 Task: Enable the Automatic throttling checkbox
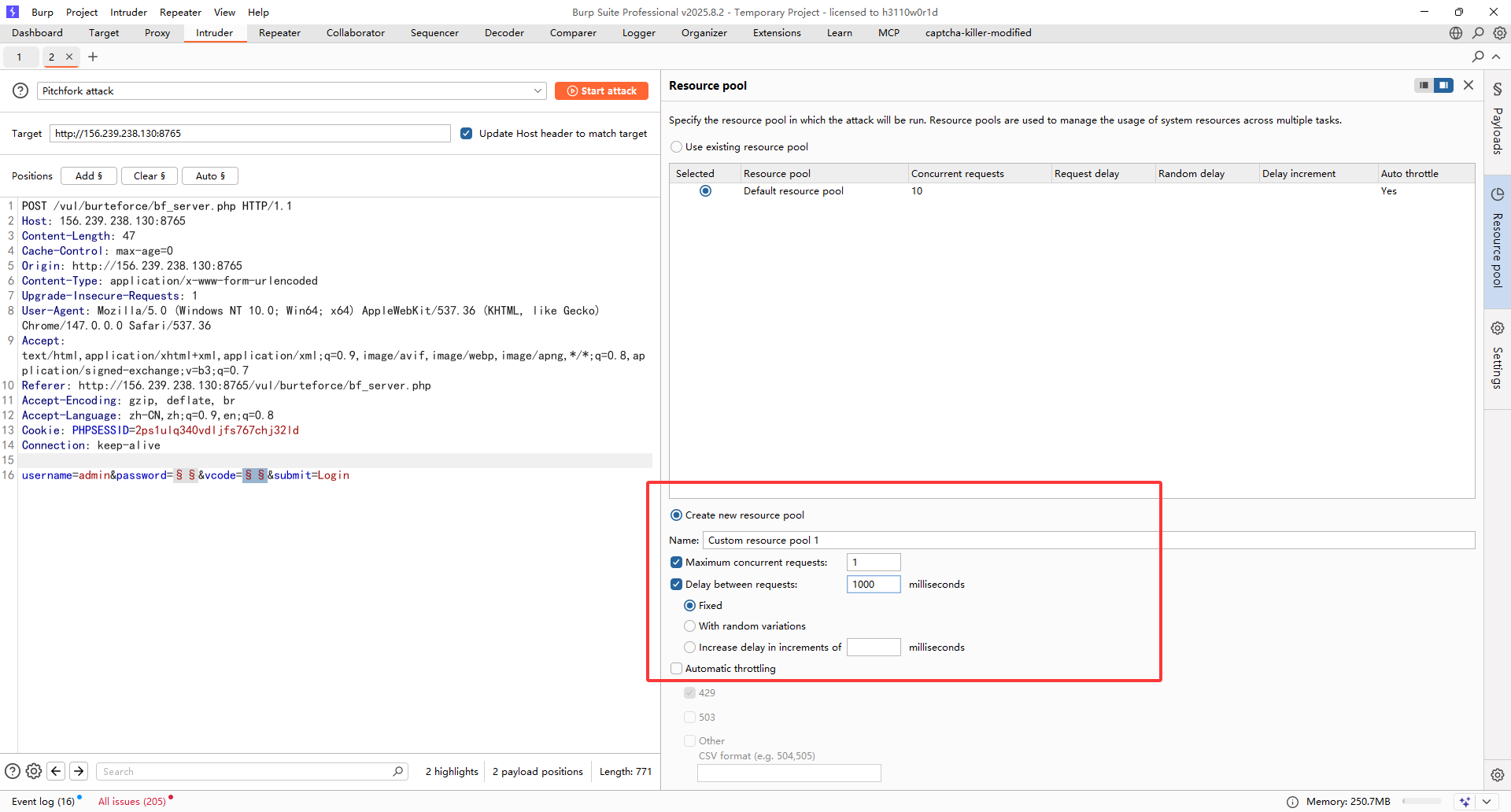click(x=676, y=669)
